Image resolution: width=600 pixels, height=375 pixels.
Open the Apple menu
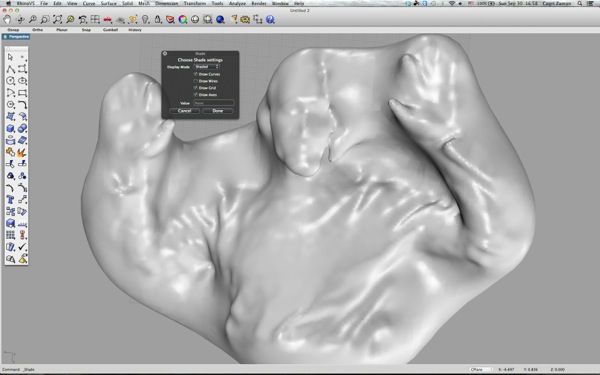8,3
